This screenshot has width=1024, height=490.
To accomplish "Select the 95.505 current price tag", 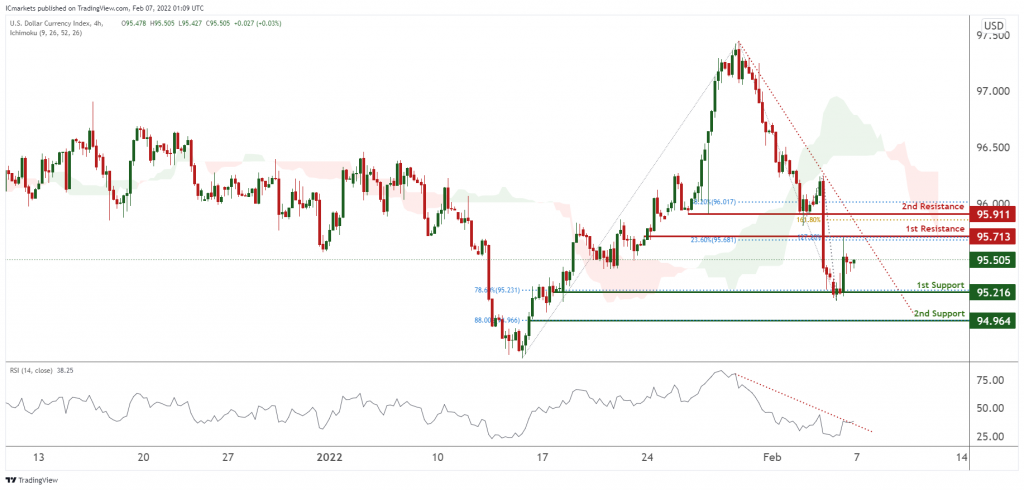I will point(993,260).
